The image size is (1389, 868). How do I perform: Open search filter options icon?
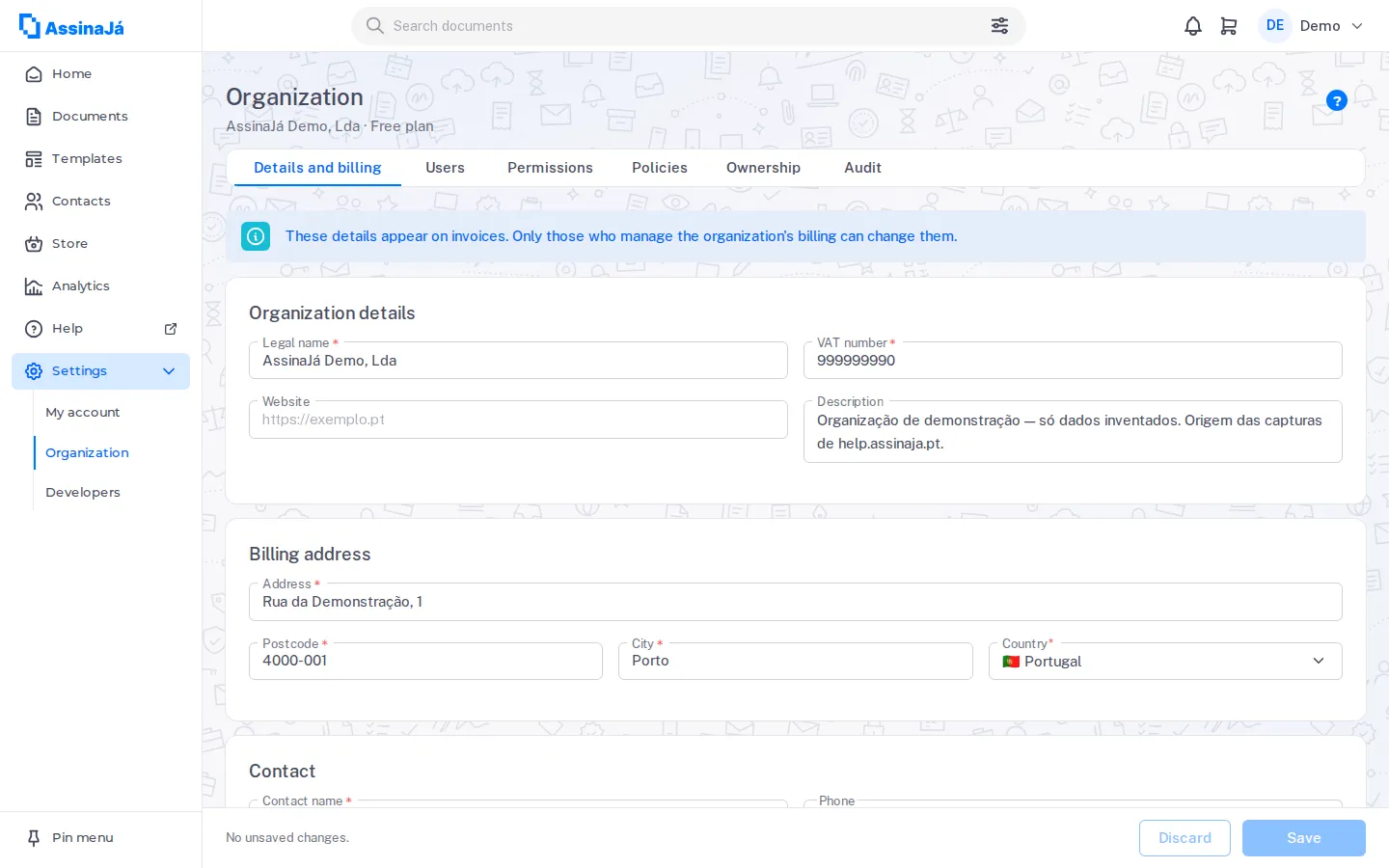click(999, 26)
